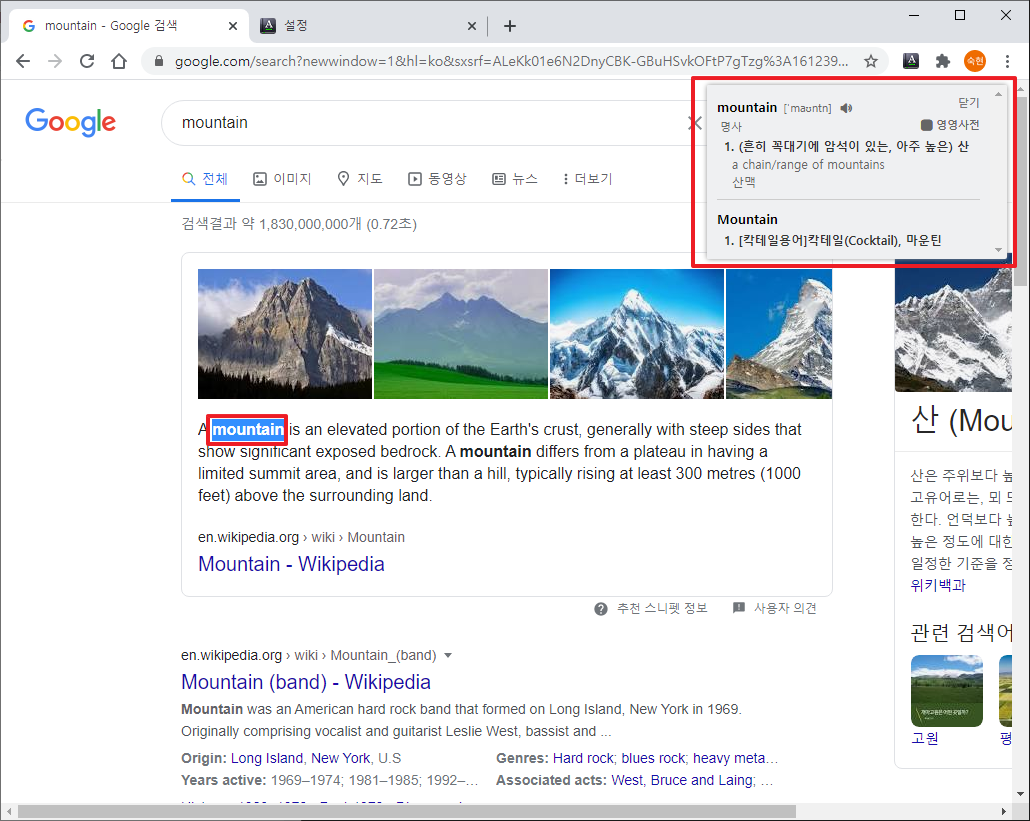1030x821 pixels.
Task: Click the horizontal scroll right arrow
Action: click(1003, 812)
